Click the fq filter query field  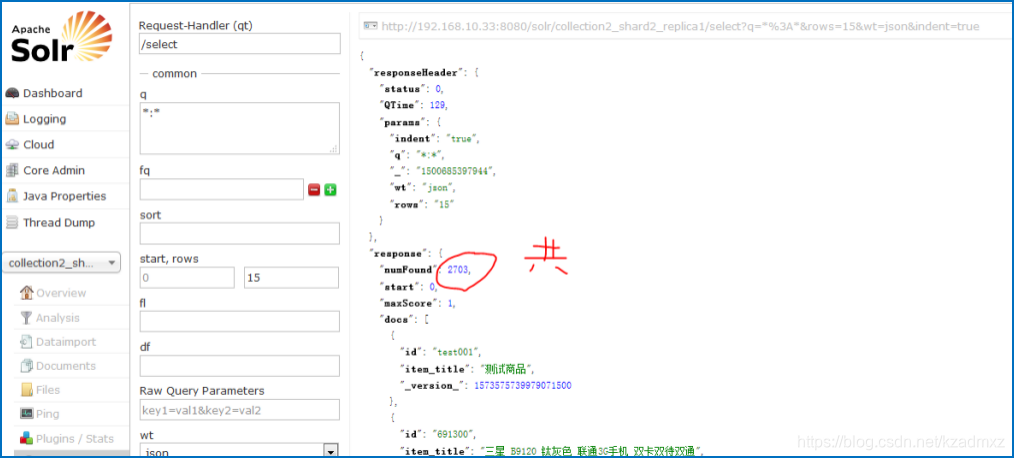click(221, 190)
